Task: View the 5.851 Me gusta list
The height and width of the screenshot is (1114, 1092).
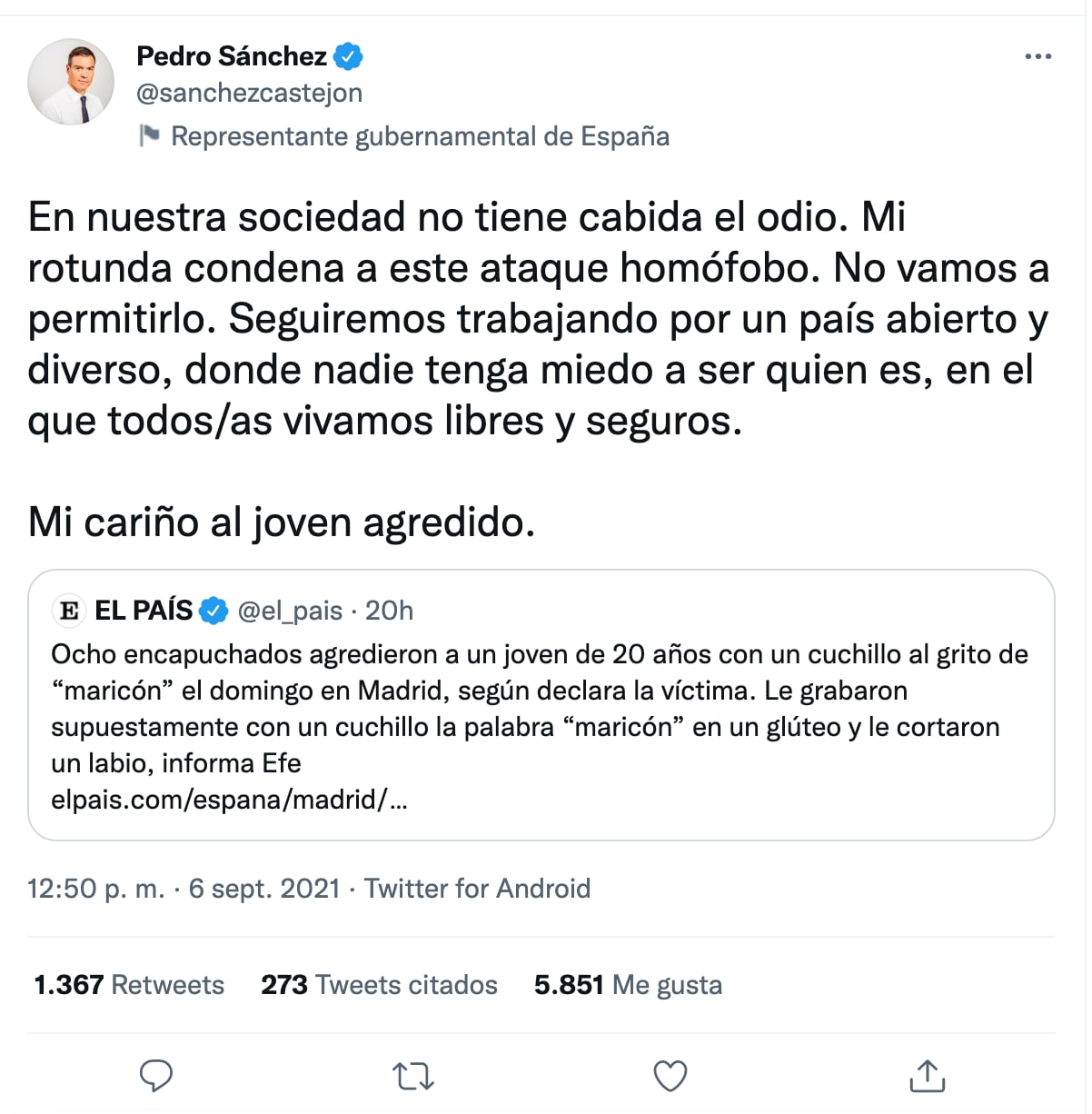Action: (628, 985)
